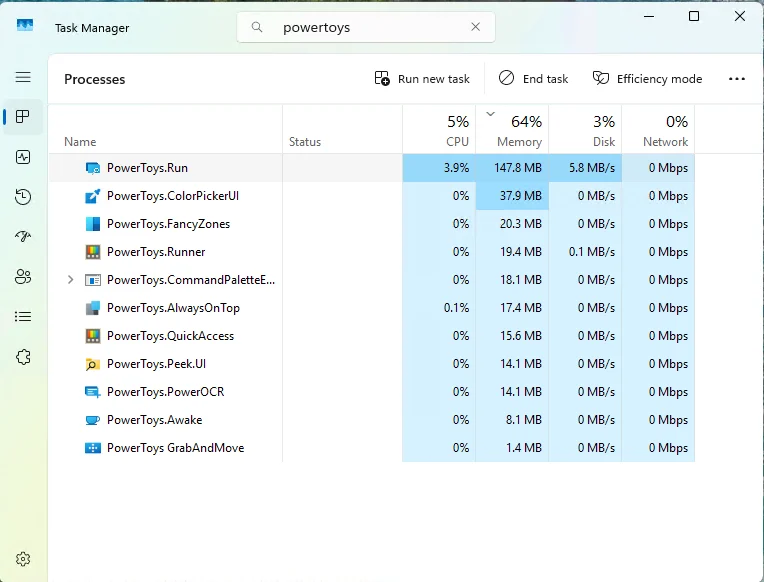Open the Details page in sidebar
The image size is (764, 582).
[x=23, y=317]
